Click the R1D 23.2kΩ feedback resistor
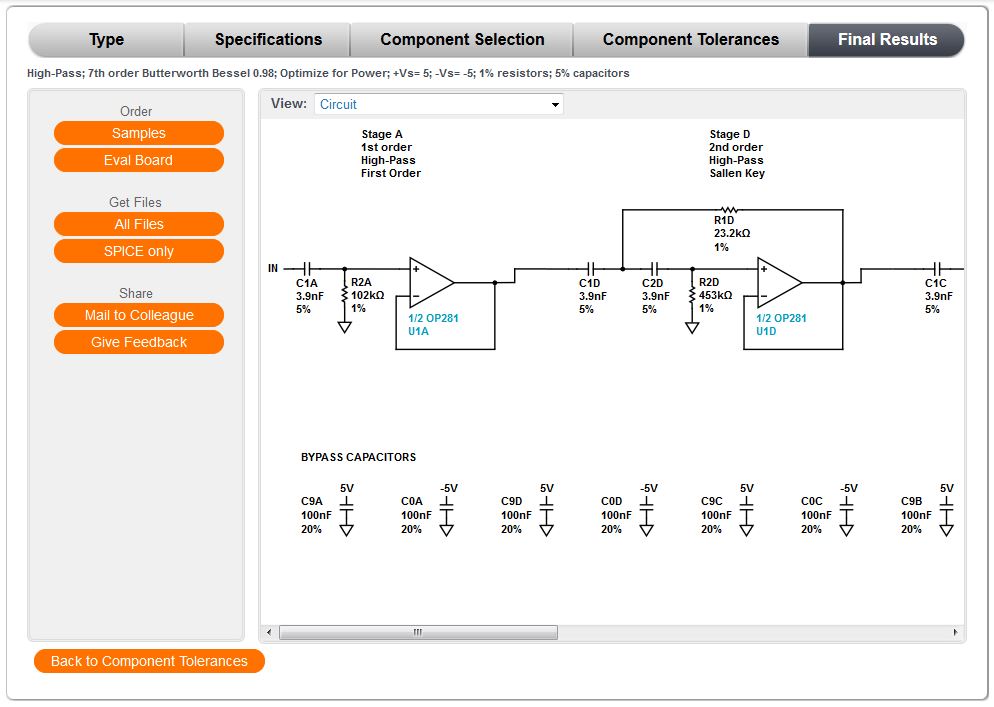Viewport: 994px width, 707px height. (x=727, y=210)
